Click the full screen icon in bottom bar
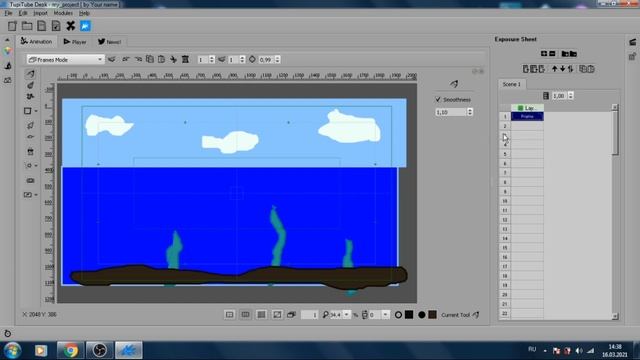 point(277,315)
